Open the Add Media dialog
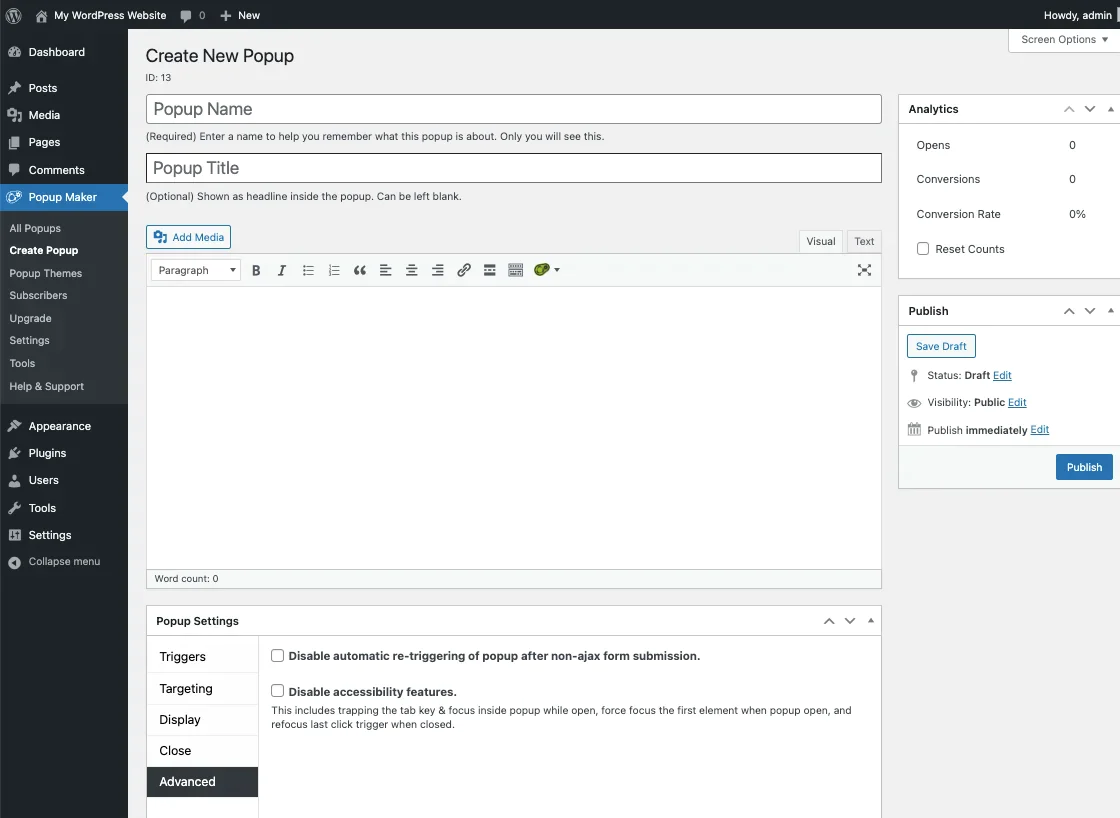This screenshot has width=1120, height=818. [x=188, y=237]
